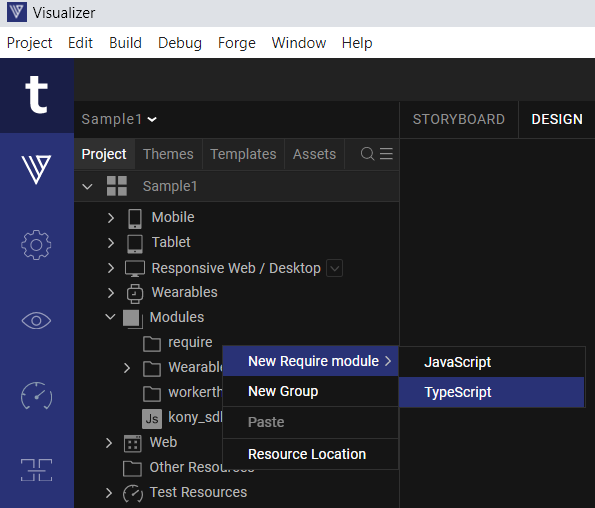Collapse the Modules node
595x508 pixels.
point(110,316)
